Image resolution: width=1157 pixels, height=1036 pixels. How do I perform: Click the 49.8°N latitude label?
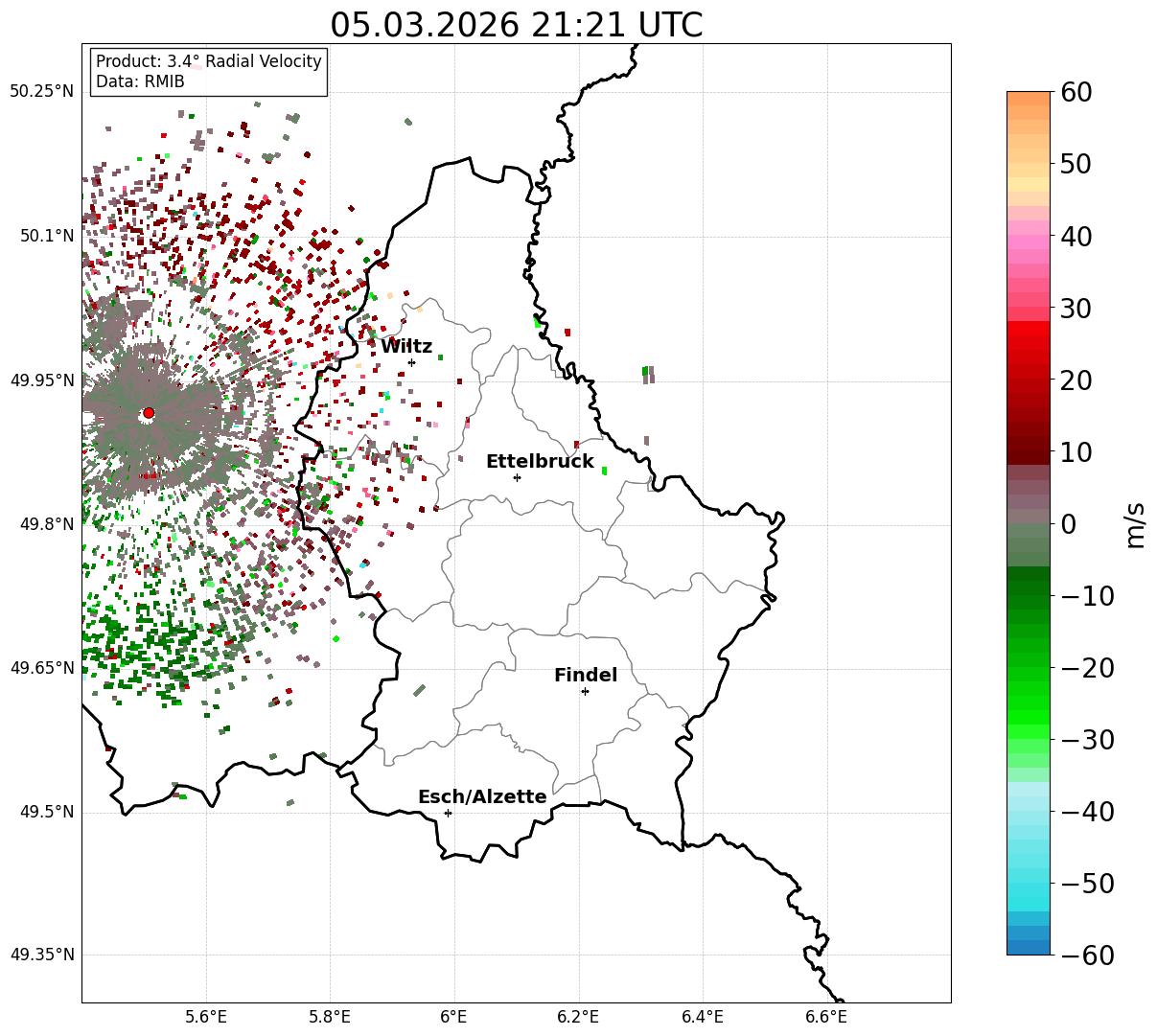[x=46, y=524]
